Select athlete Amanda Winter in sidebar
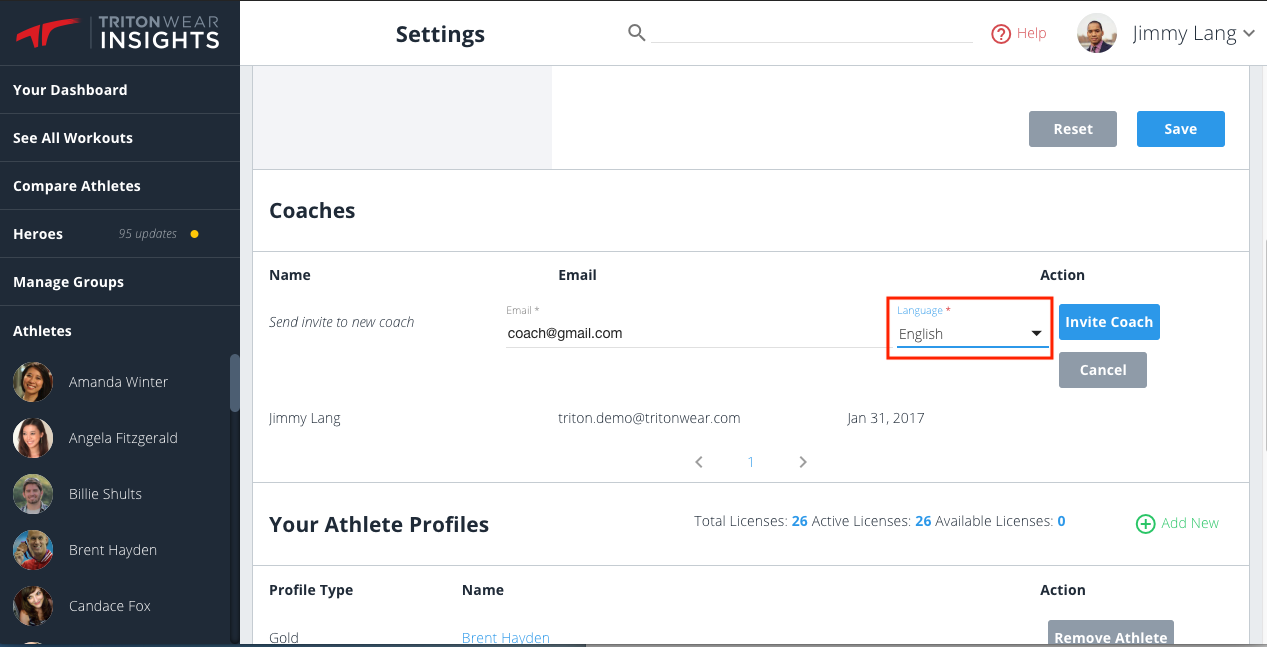 [x=118, y=382]
